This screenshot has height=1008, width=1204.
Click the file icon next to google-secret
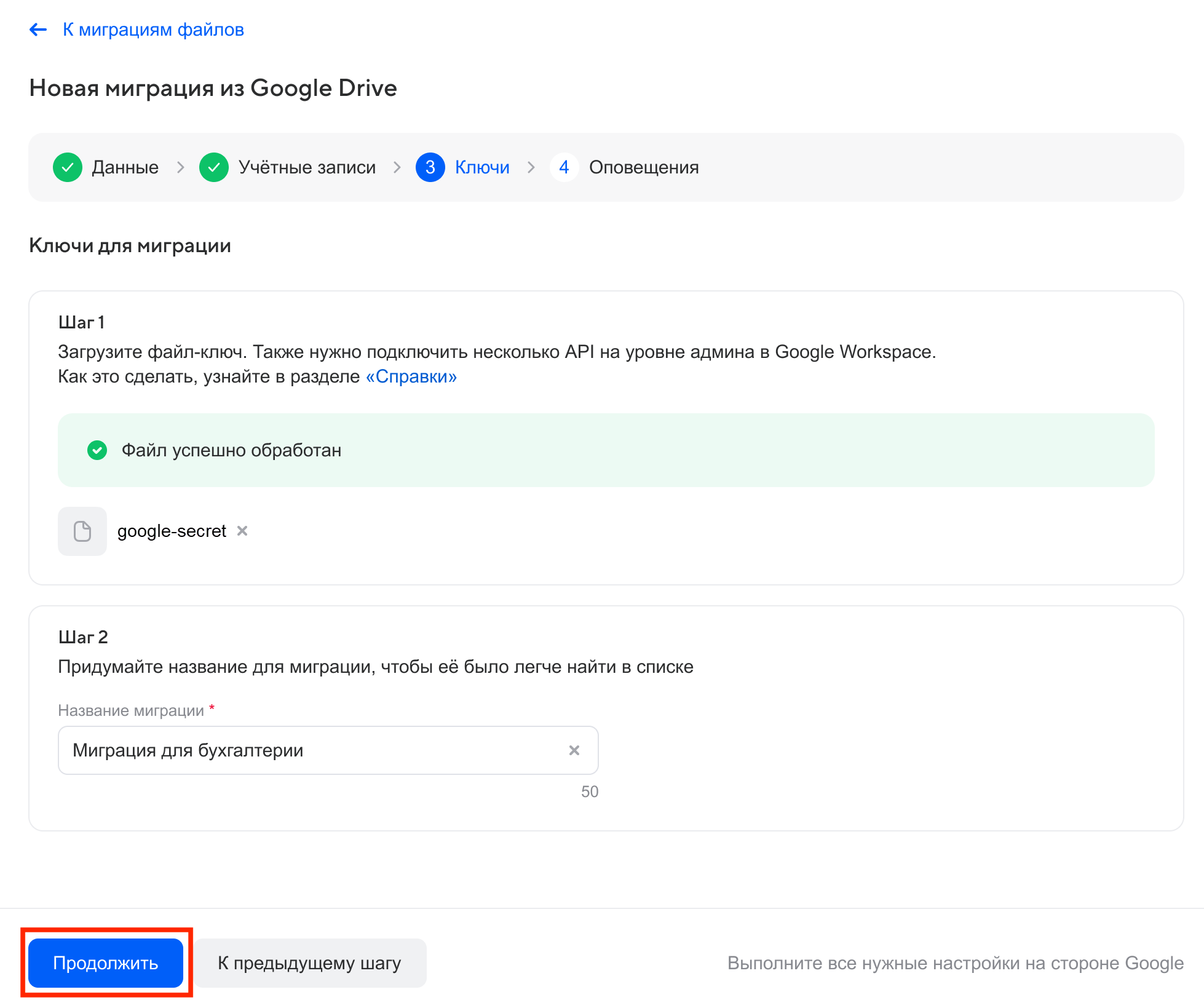(82, 531)
